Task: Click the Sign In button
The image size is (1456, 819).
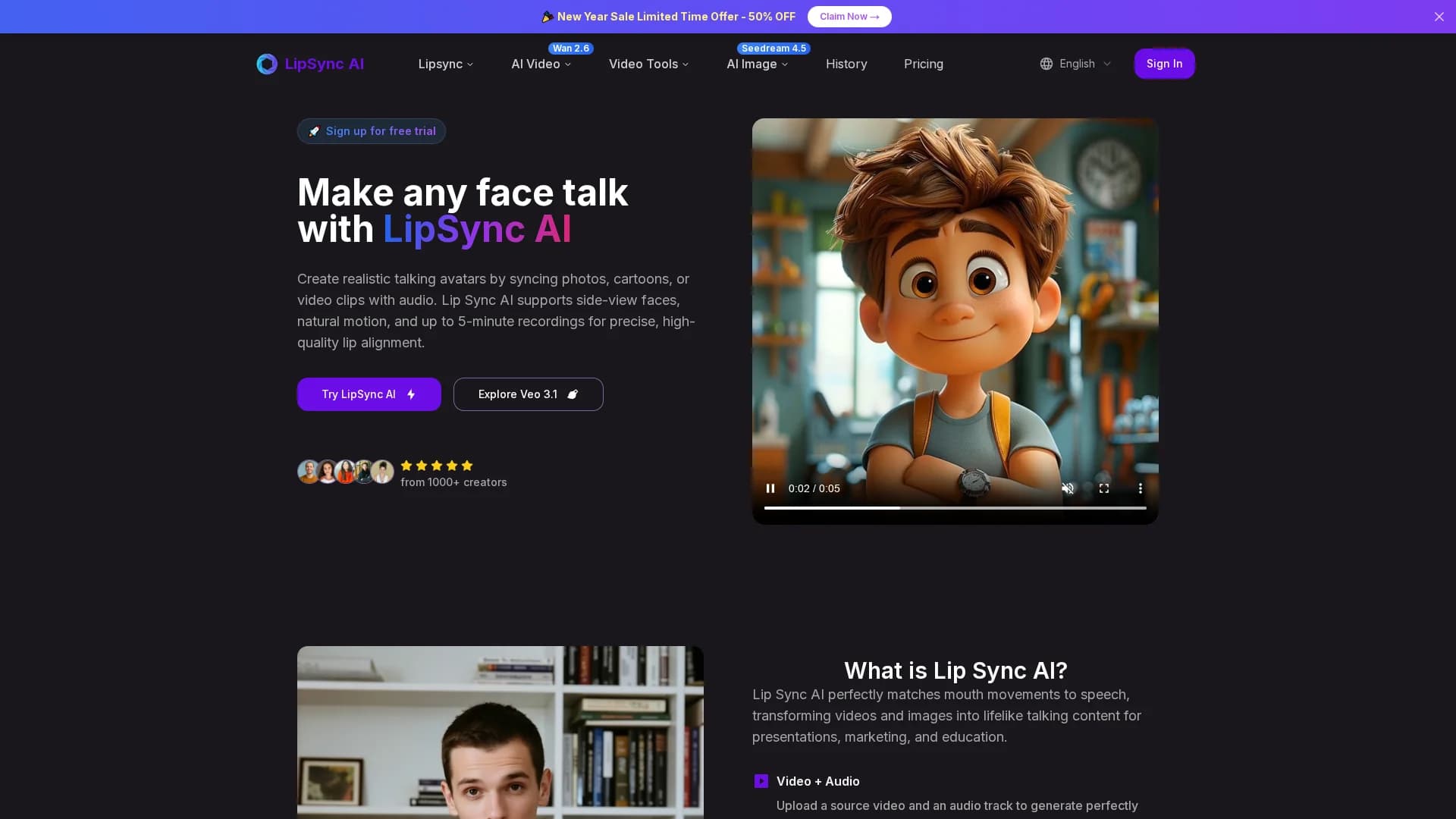Action: coord(1164,64)
